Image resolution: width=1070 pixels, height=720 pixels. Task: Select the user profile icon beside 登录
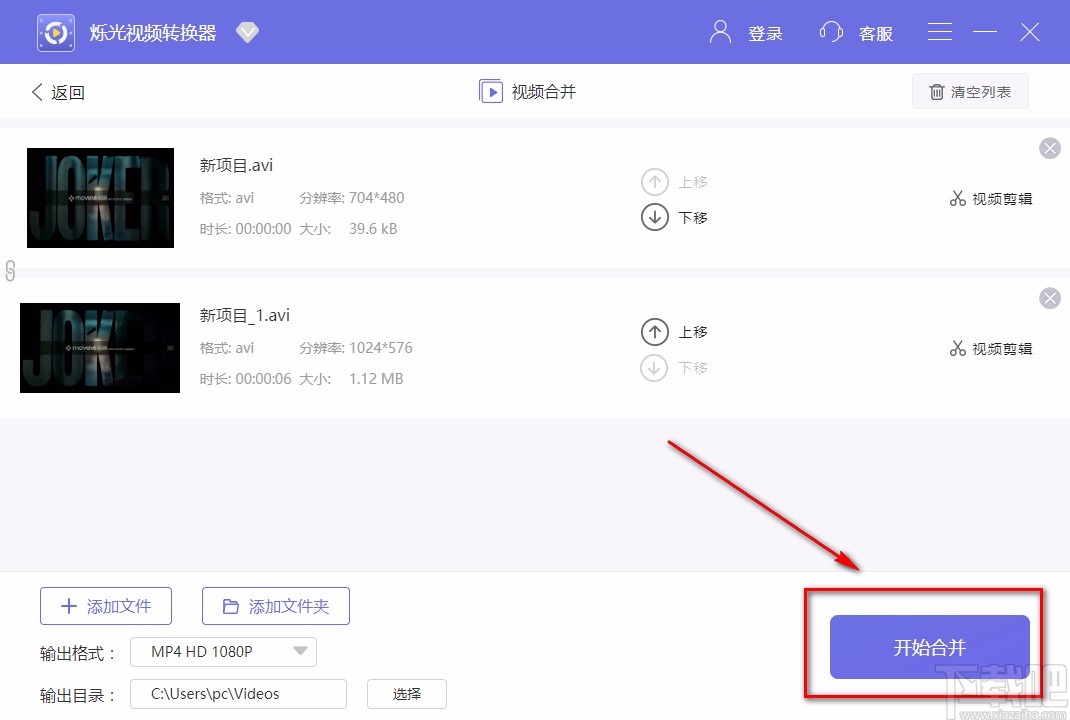click(719, 32)
